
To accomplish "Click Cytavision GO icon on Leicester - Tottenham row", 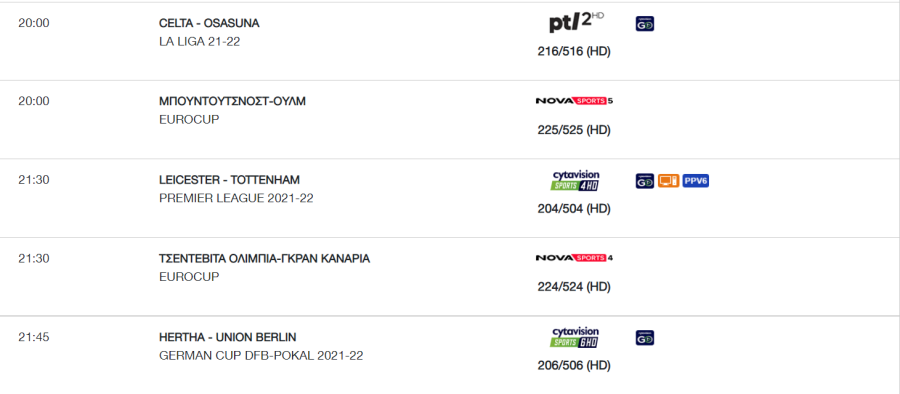I will [645, 181].
